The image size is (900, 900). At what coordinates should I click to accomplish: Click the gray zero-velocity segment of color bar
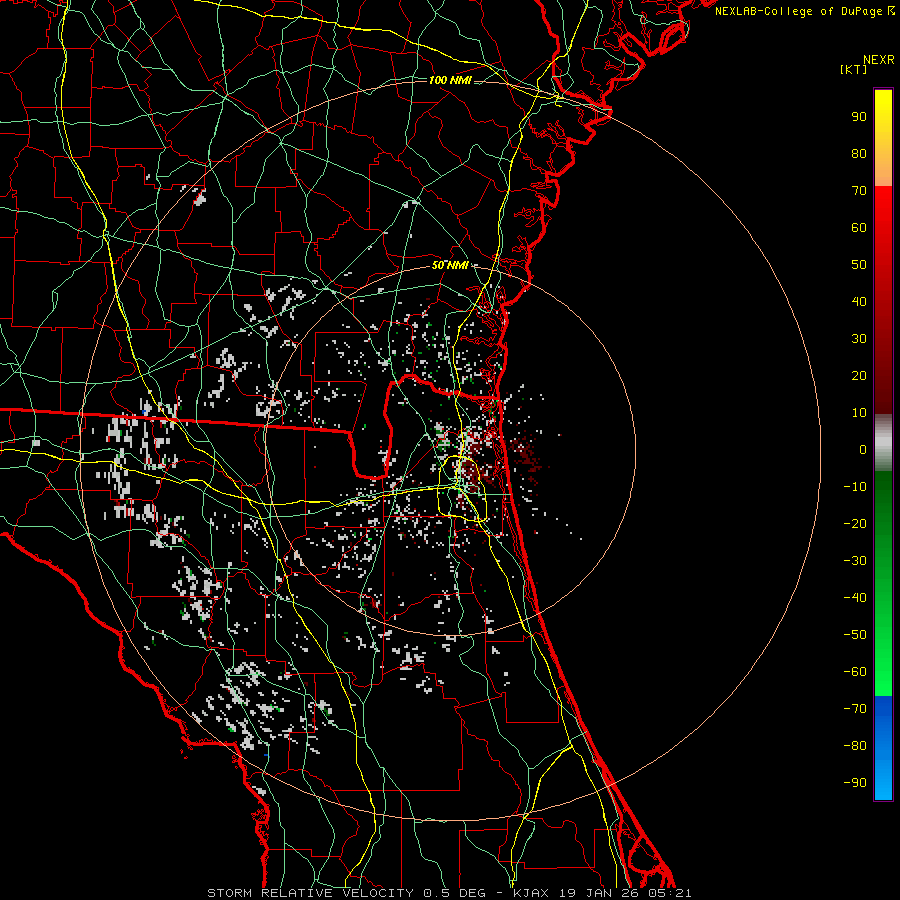tap(883, 443)
